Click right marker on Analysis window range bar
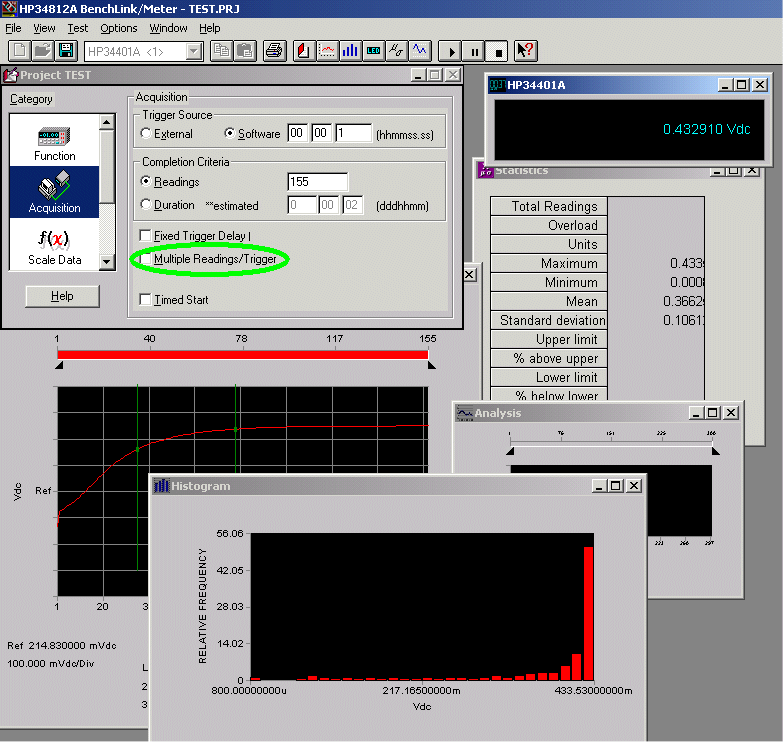 (716, 451)
